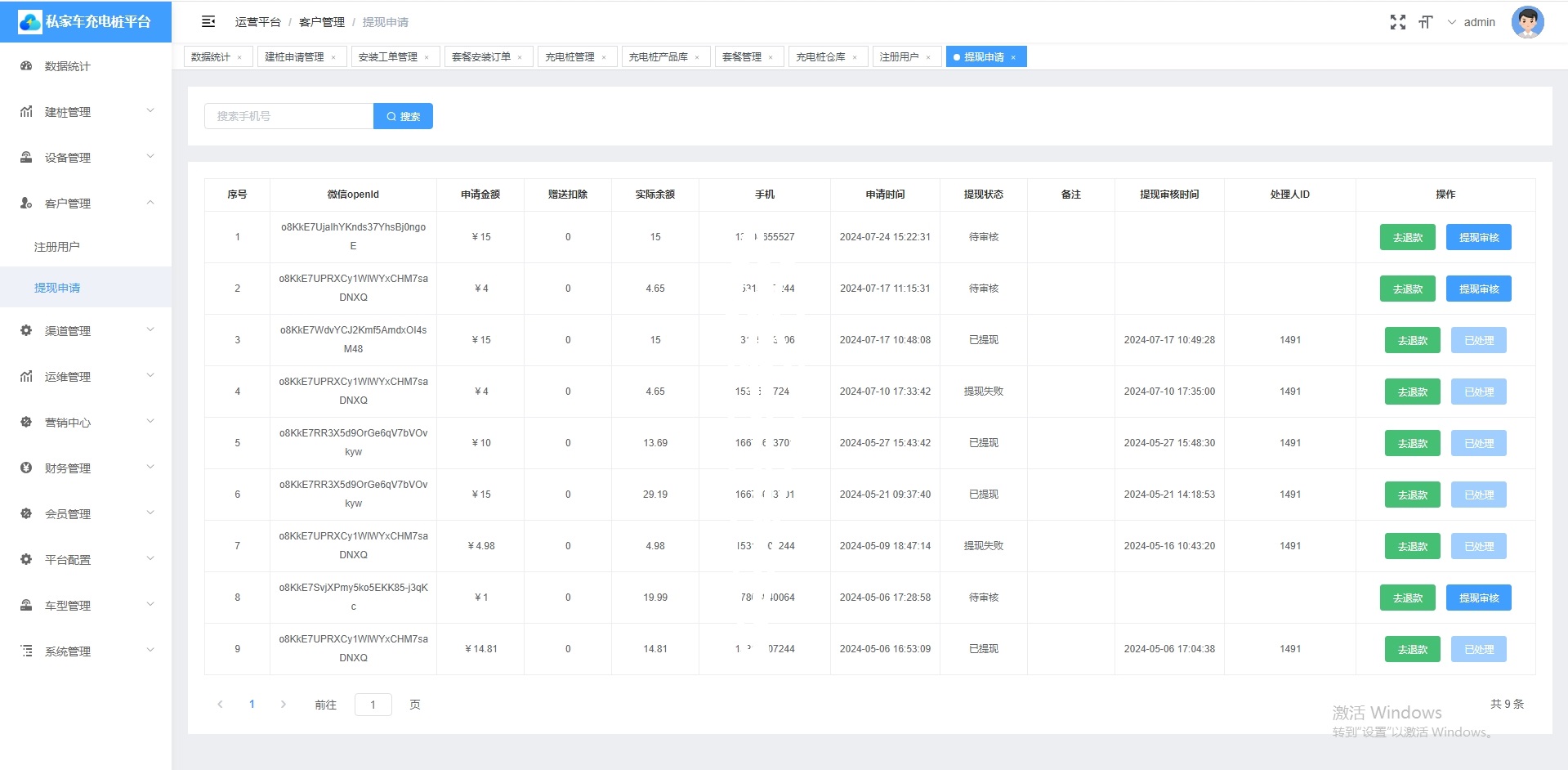
Task: Click the page number jump input
Action: coord(373,705)
